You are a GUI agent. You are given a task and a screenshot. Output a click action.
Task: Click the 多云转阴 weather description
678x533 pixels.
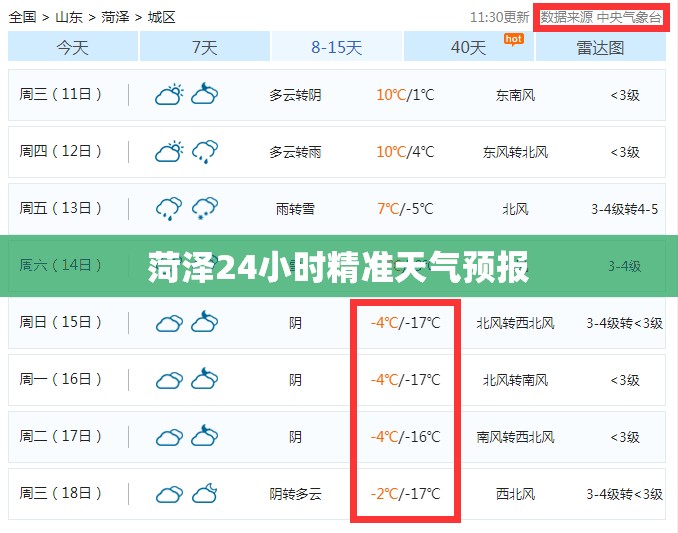click(295, 95)
